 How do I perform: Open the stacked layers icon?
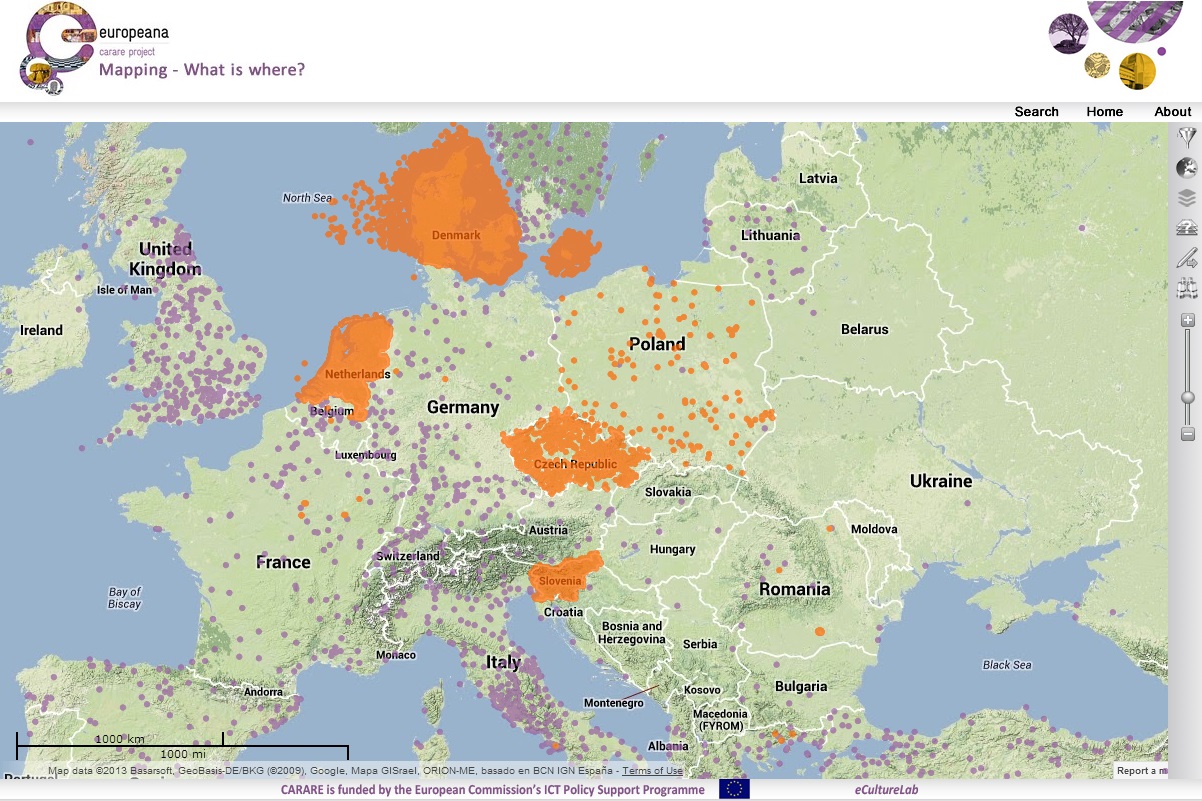[x=1187, y=198]
